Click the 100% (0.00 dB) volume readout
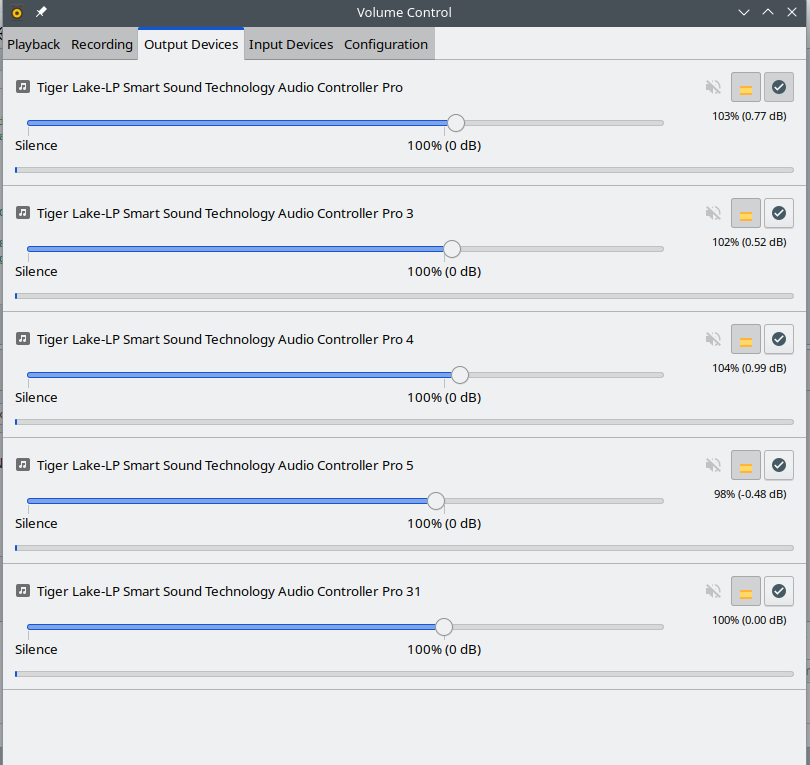The image size is (810, 765). coord(749,620)
